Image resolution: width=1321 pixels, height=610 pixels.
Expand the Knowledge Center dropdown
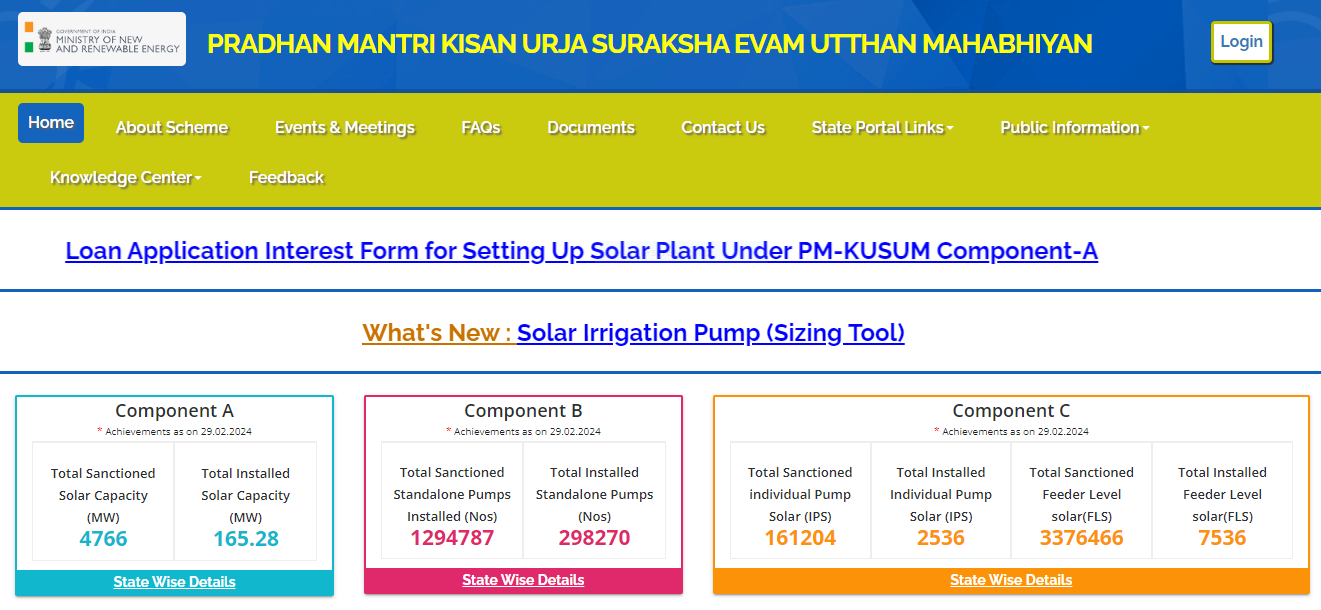[x=126, y=178]
